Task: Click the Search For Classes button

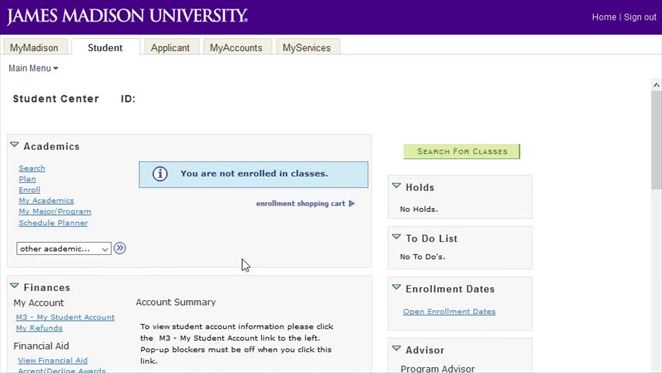Action: coord(462,151)
